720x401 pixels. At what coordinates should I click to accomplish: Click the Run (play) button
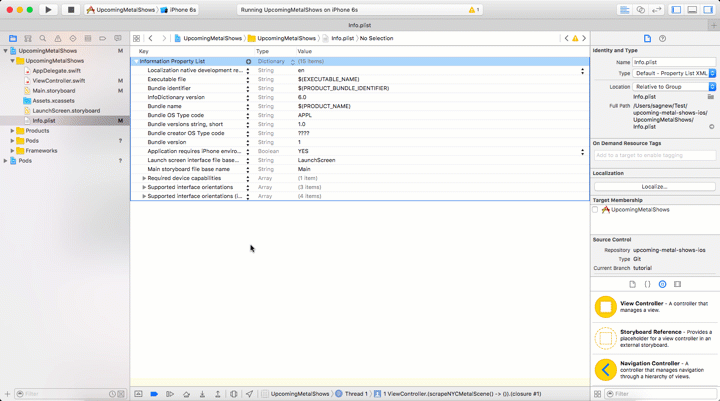point(48,10)
